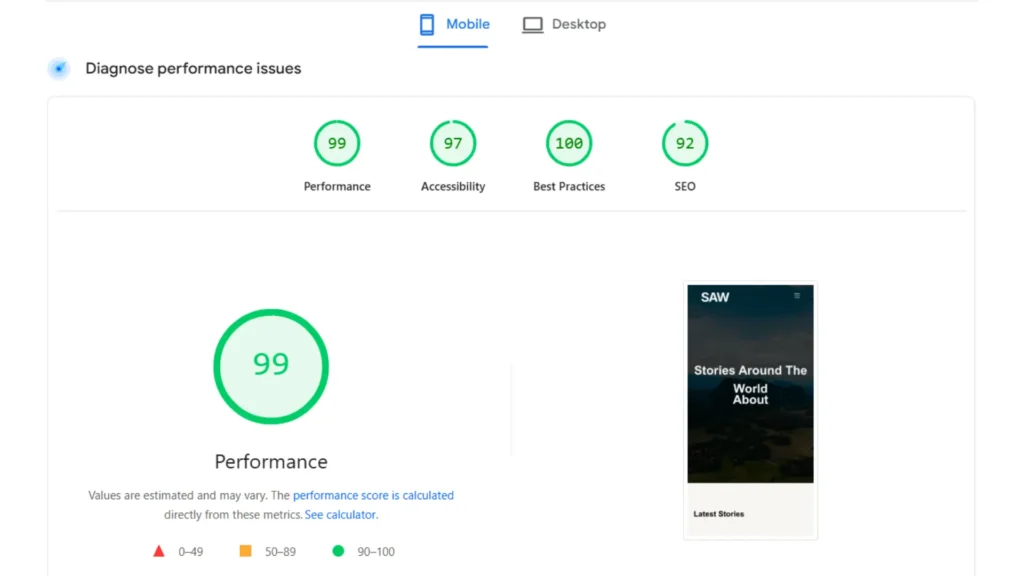Click the blue diagnose performance issues icon
Viewport: 1024px width, 576px height.
(59, 68)
